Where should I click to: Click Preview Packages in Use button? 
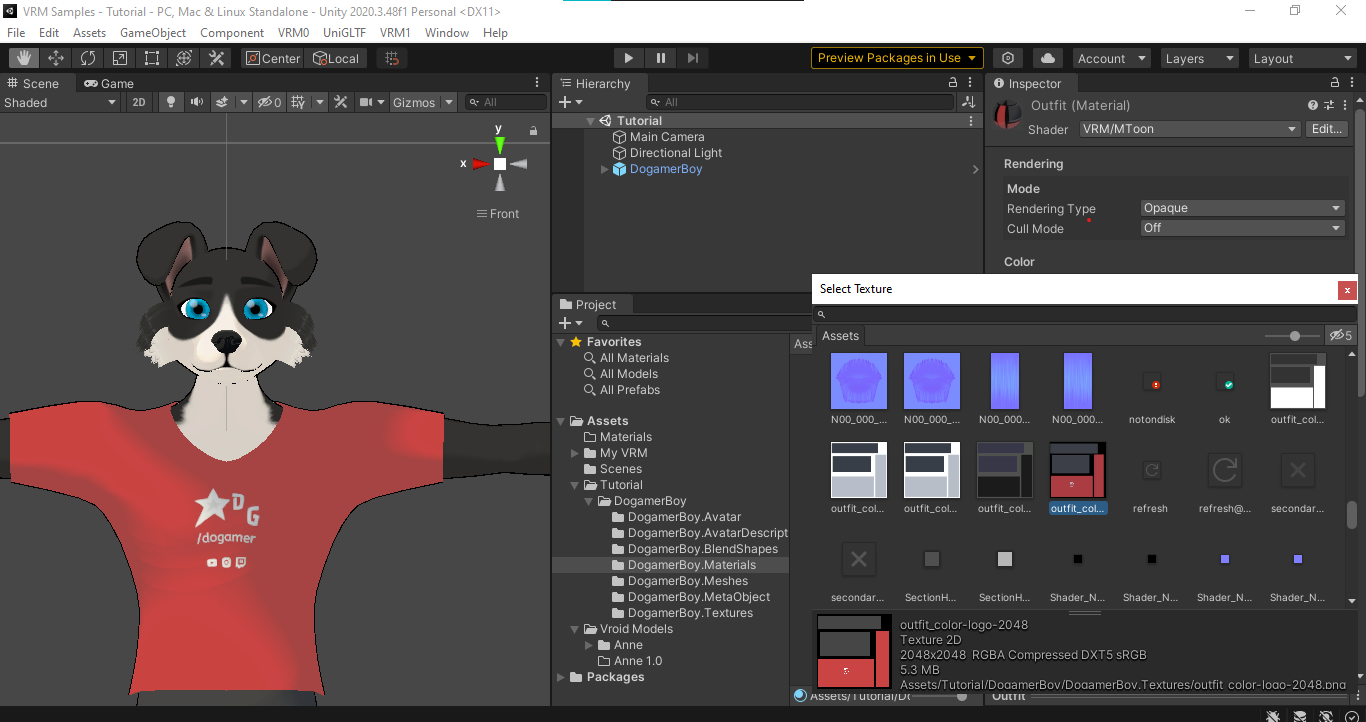[x=896, y=58]
